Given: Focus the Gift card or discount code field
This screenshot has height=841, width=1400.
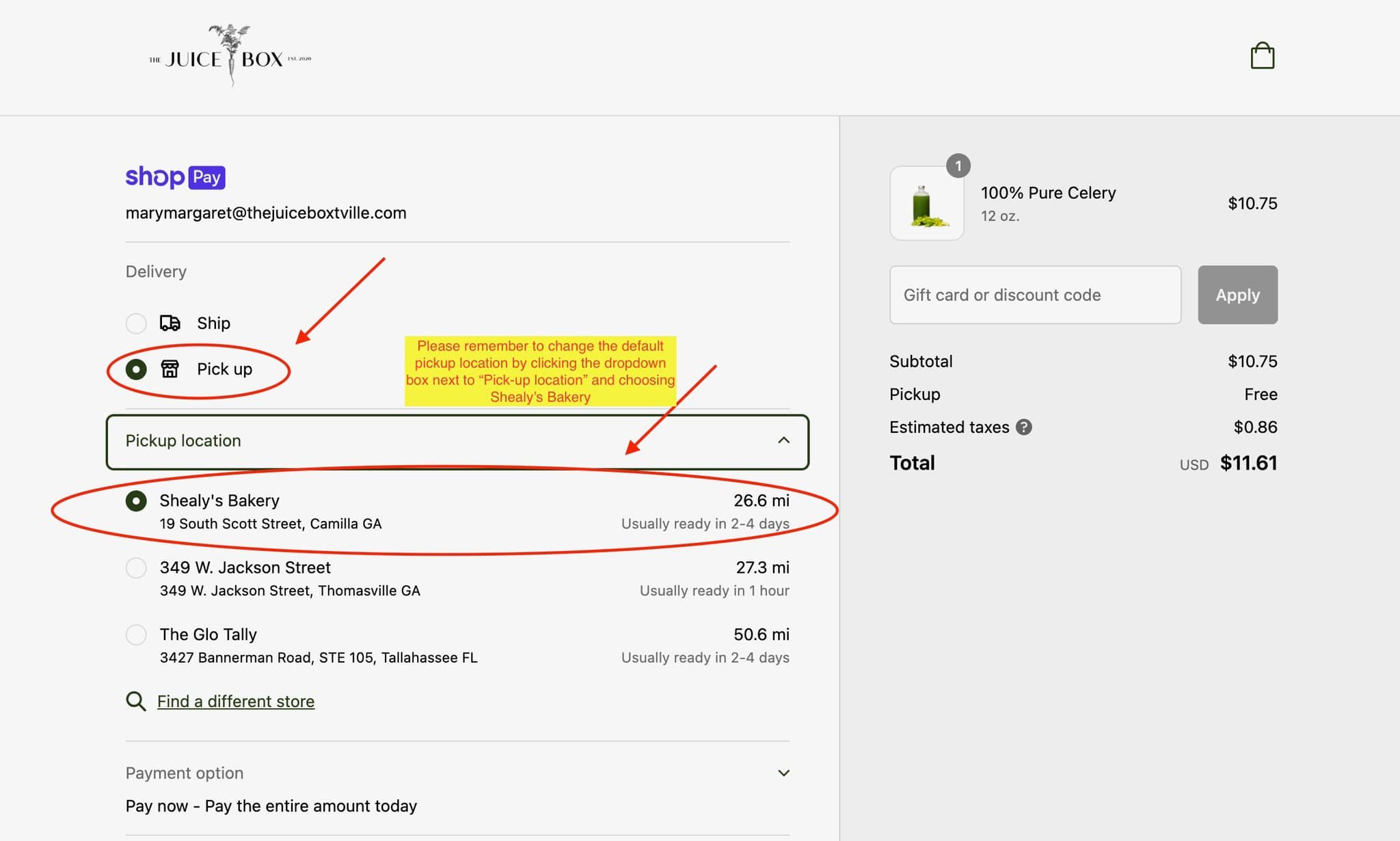Looking at the screenshot, I should point(1035,295).
